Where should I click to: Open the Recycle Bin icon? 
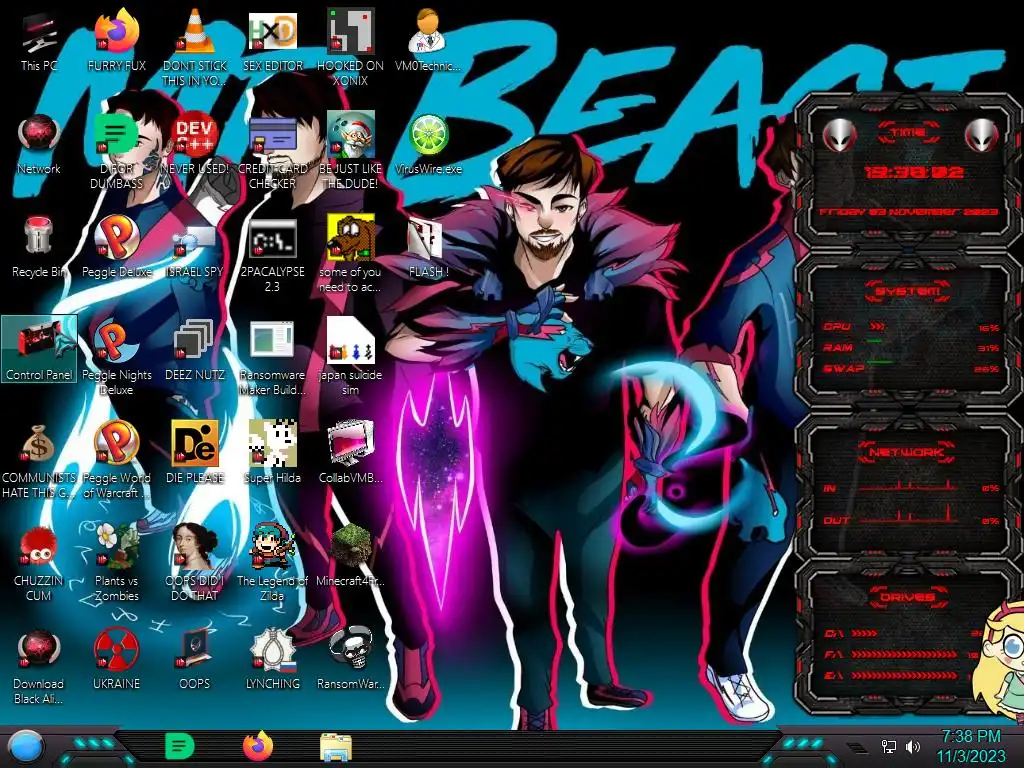[x=39, y=248]
